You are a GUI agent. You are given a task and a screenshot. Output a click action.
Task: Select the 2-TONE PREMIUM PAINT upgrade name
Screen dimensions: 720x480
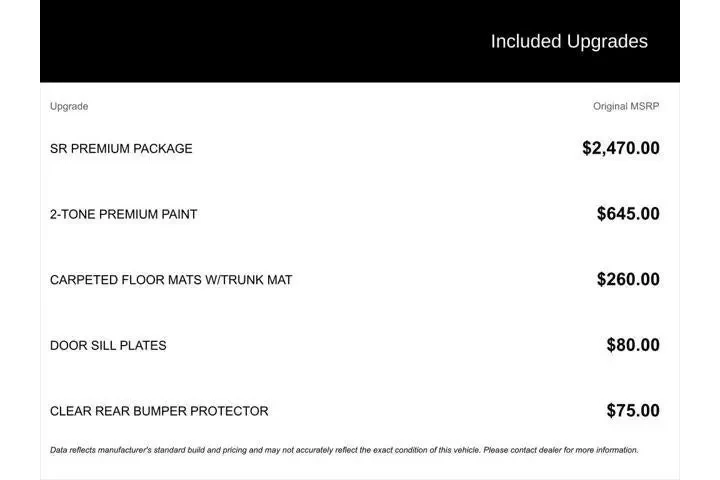pyautogui.click(x=123, y=214)
